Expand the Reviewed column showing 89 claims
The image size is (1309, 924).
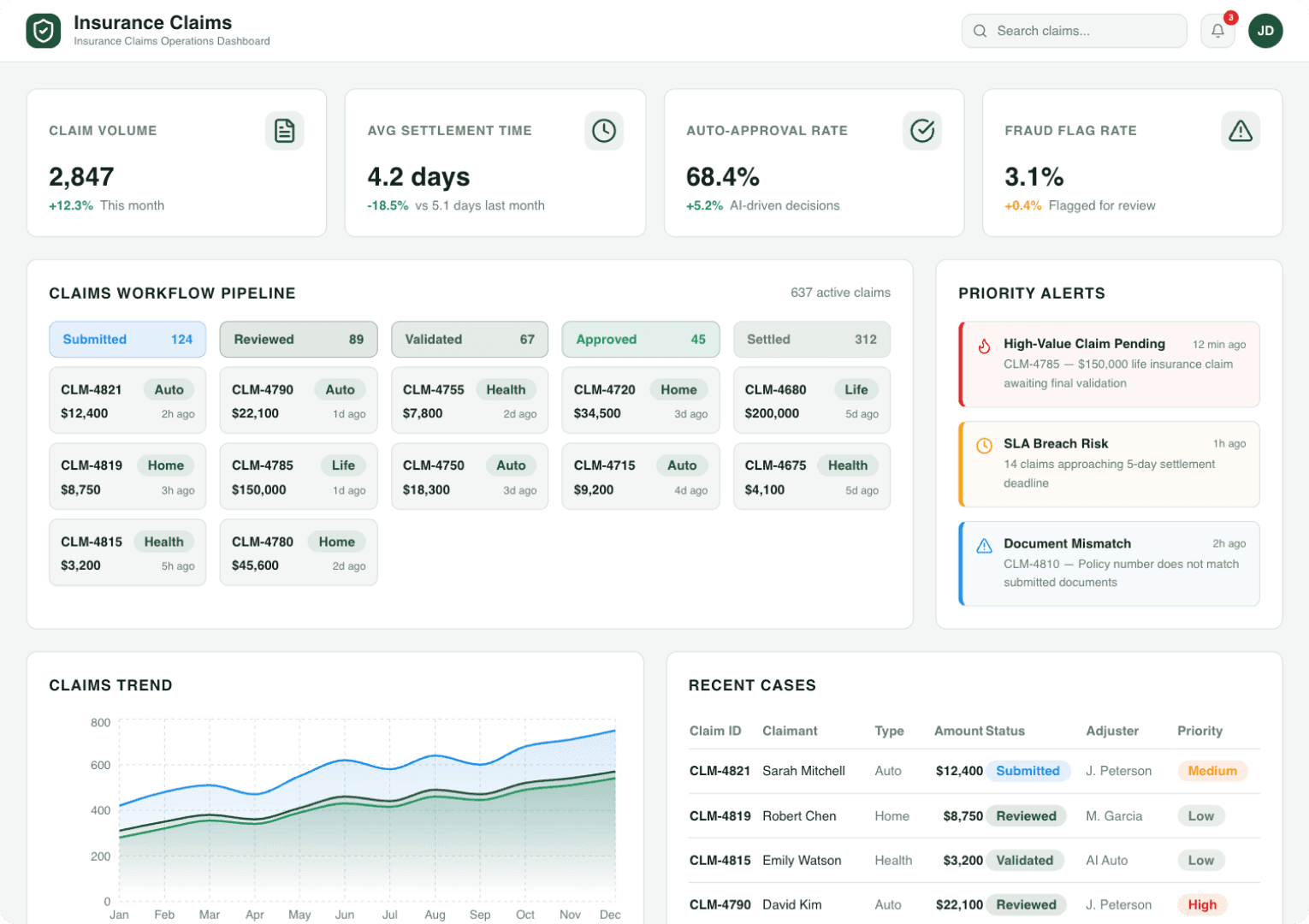click(x=298, y=339)
